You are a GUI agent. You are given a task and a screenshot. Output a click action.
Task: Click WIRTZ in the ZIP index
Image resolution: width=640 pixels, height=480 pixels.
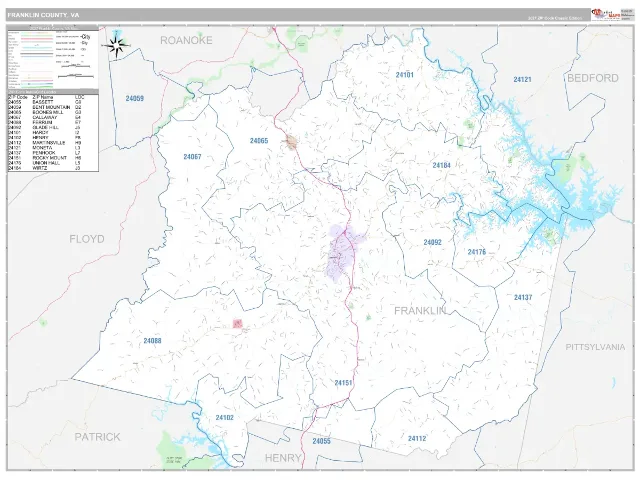pos(40,168)
